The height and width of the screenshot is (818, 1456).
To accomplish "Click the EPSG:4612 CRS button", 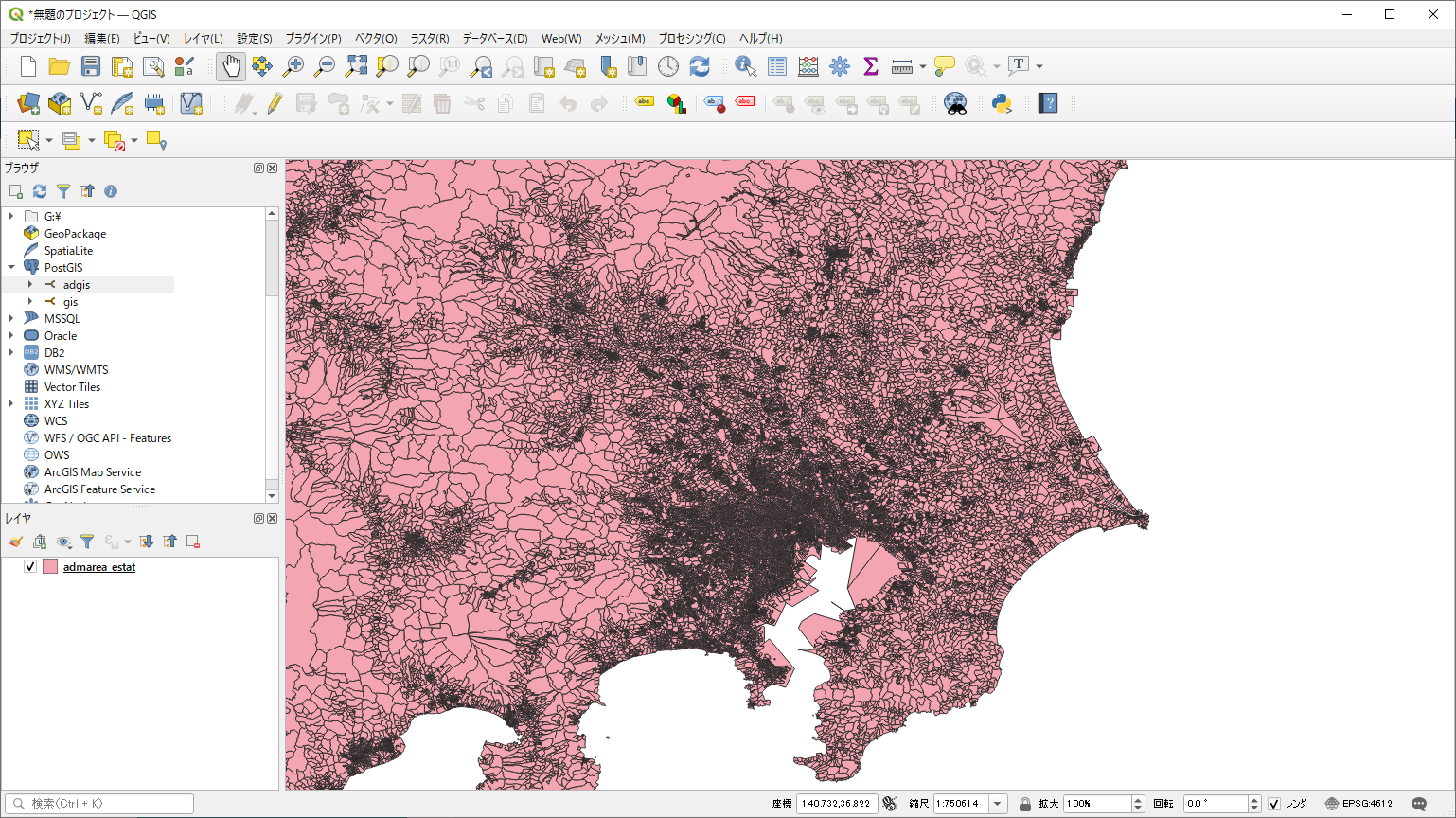I will click(x=1358, y=804).
